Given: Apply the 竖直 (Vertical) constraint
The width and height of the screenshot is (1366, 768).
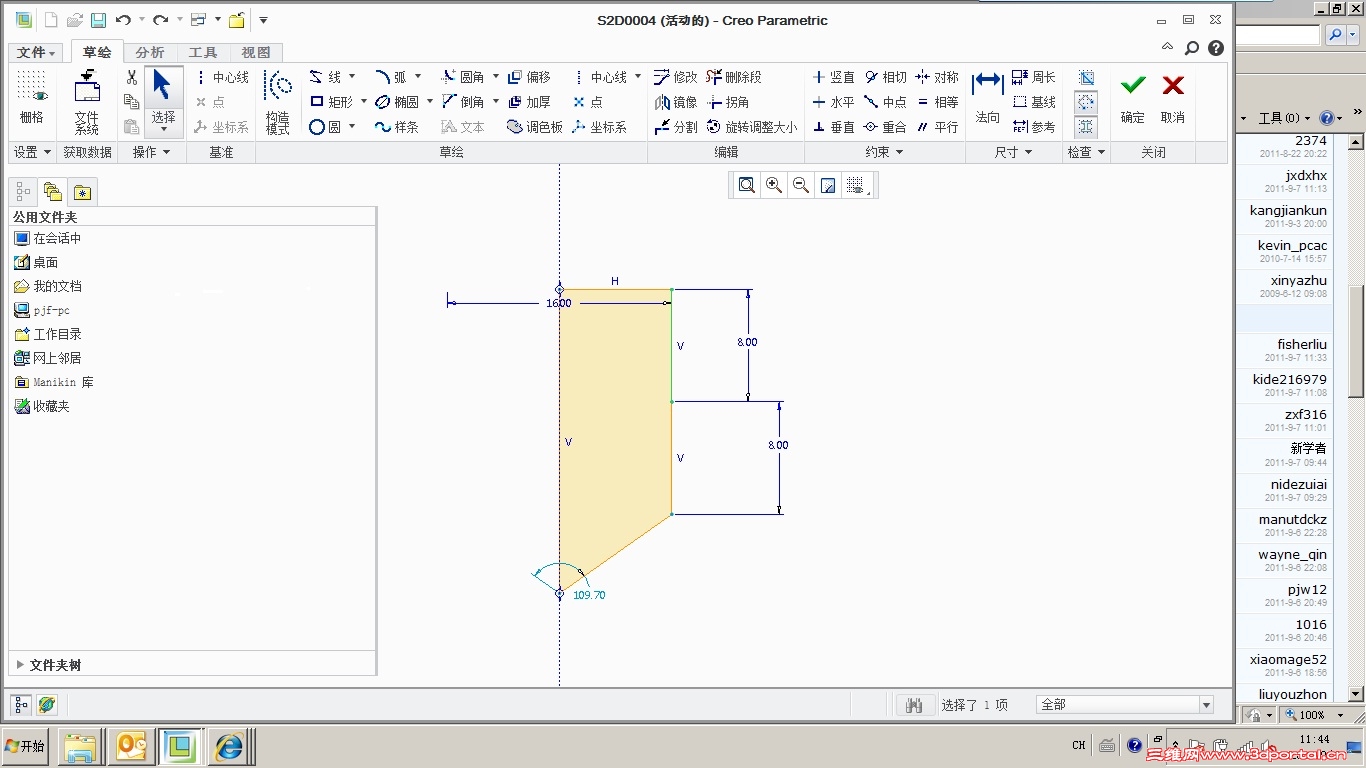Looking at the screenshot, I should tap(833, 77).
